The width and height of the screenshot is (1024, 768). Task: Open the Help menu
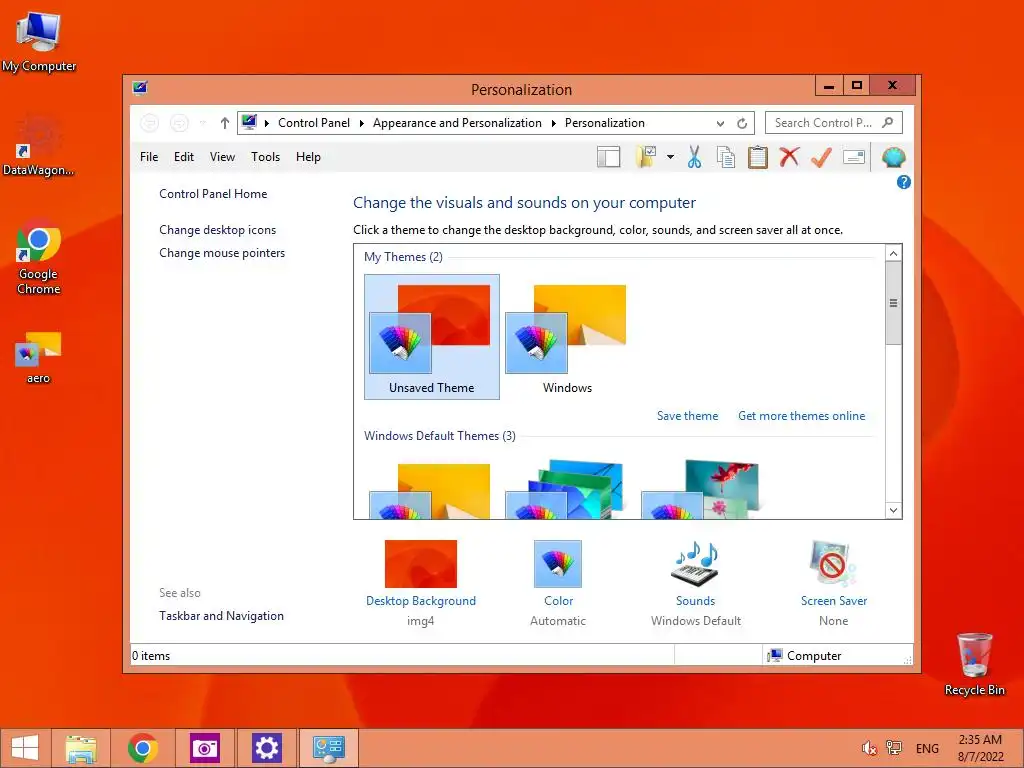[x=308, y=157]
